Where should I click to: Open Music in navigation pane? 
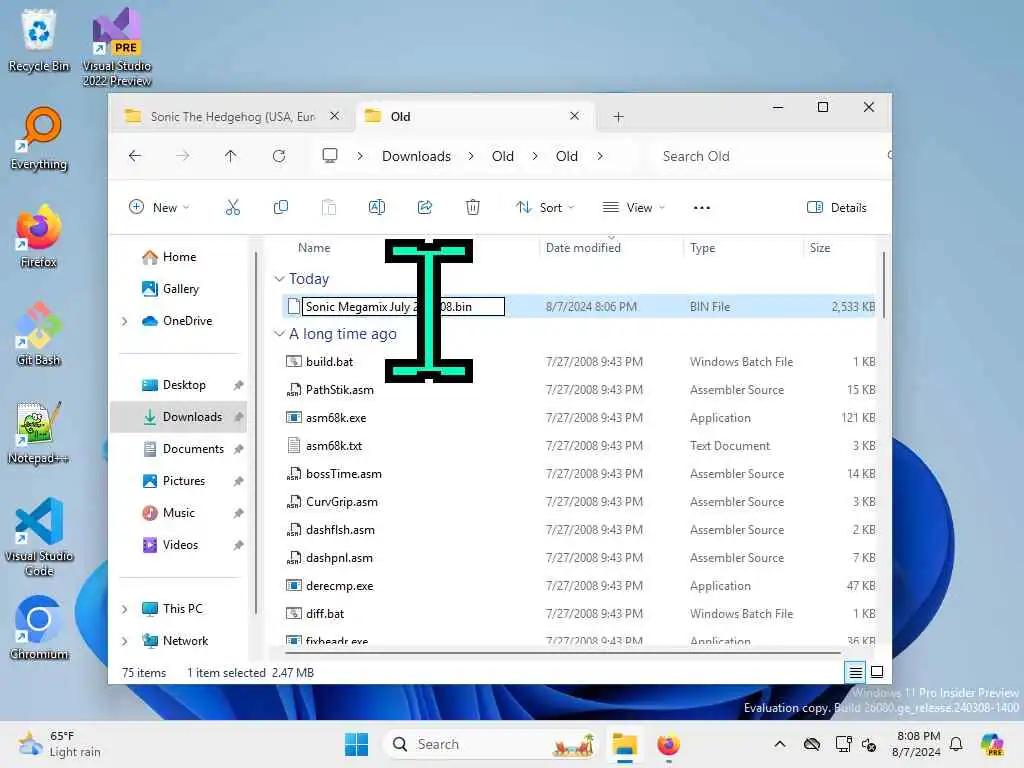coord(178,513)
